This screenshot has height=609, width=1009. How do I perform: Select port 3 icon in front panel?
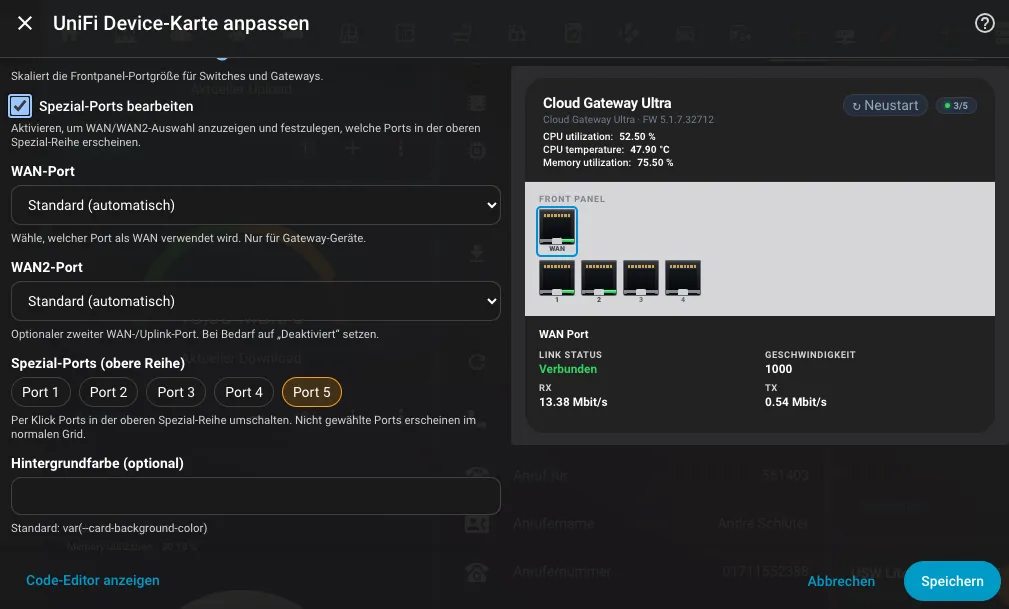[641, 280]
